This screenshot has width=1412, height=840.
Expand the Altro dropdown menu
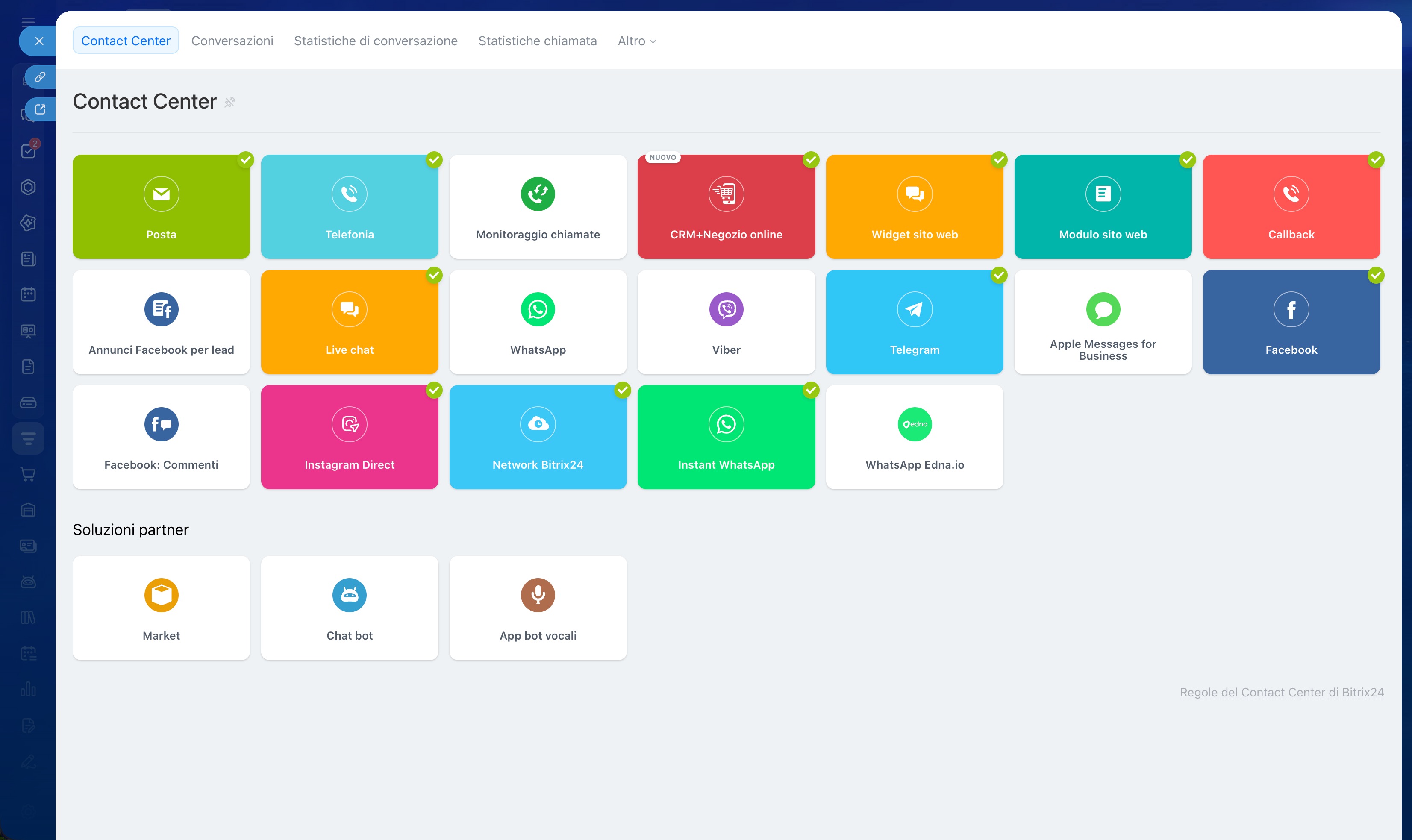(637, 41)
